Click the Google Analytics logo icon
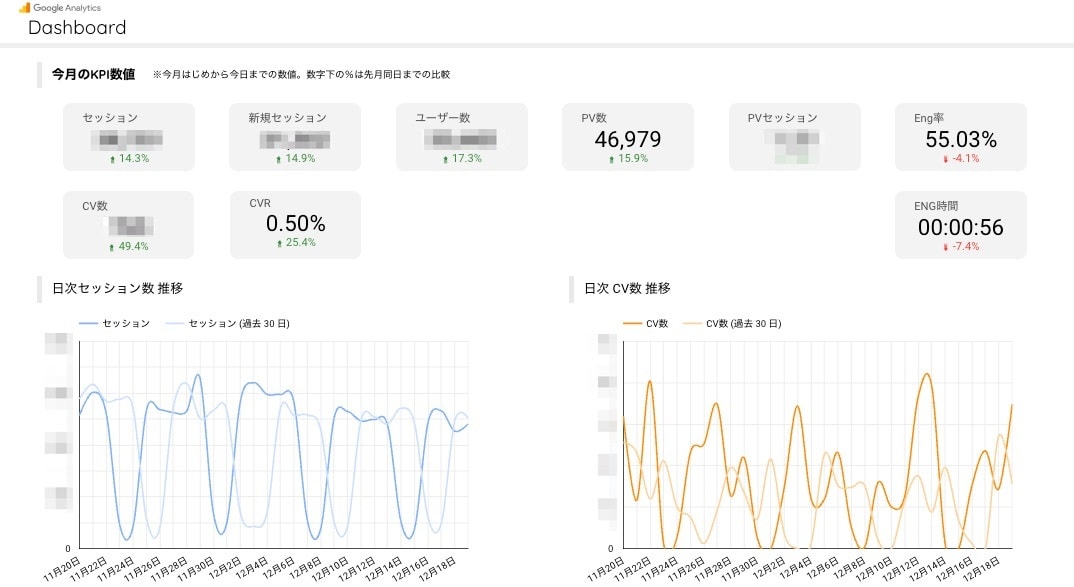The width and height of the screenshot is (1074, 587). pyautogui.click(x=25, y=8)
